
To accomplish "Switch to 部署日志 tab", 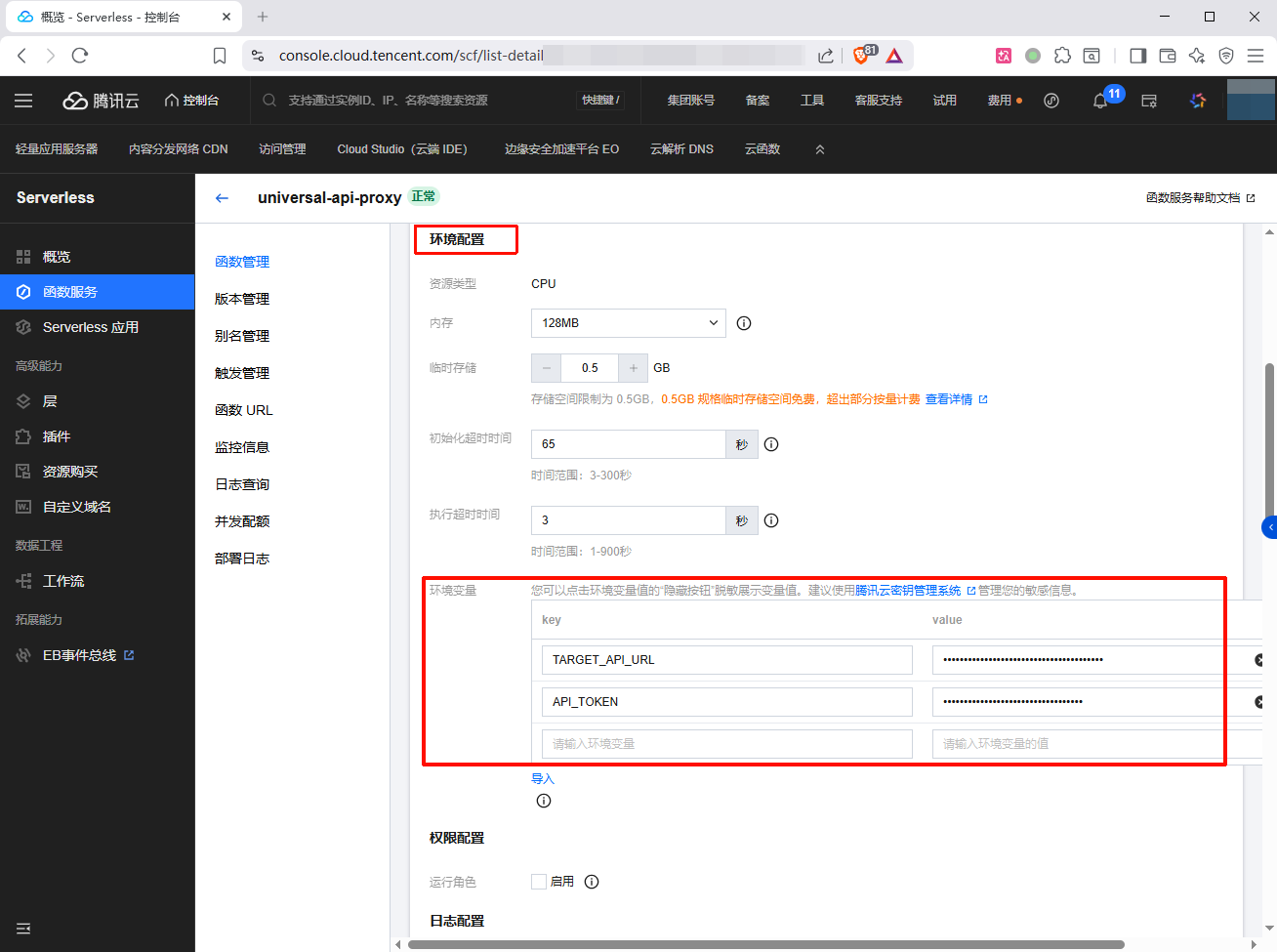I will coord(242,559).
